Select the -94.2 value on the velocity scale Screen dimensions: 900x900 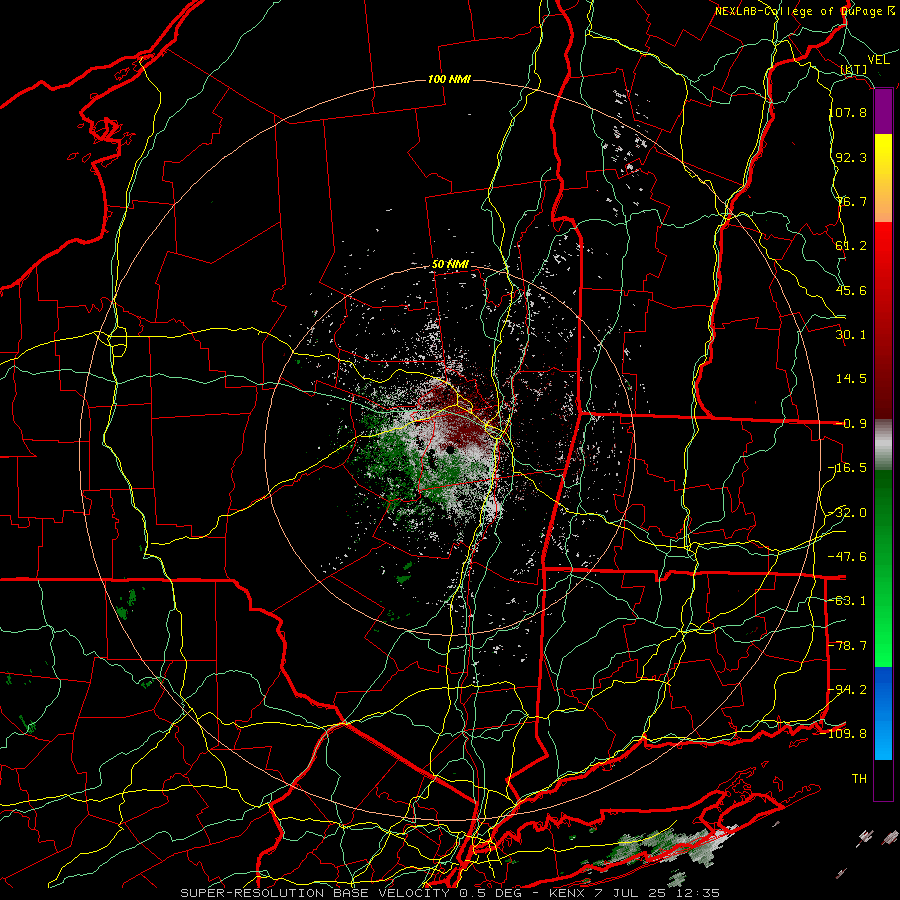[848, 690]
